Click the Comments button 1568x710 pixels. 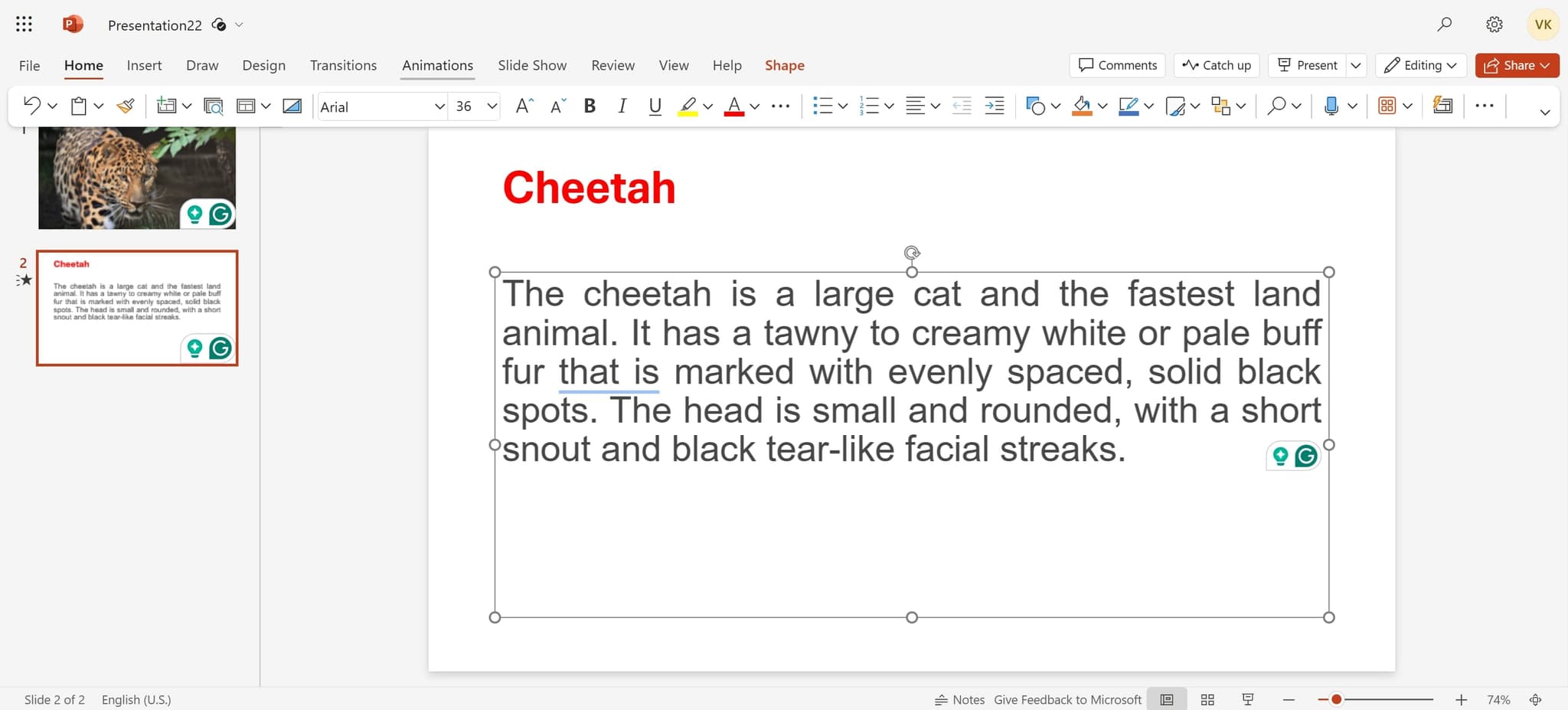[1117, 65]
